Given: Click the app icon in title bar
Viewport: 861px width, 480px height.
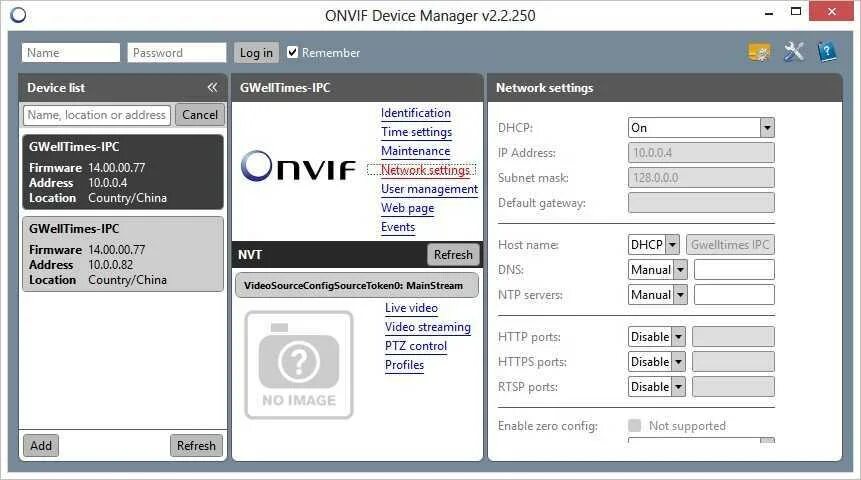Looking at the screenshot, I should point(18,15).
